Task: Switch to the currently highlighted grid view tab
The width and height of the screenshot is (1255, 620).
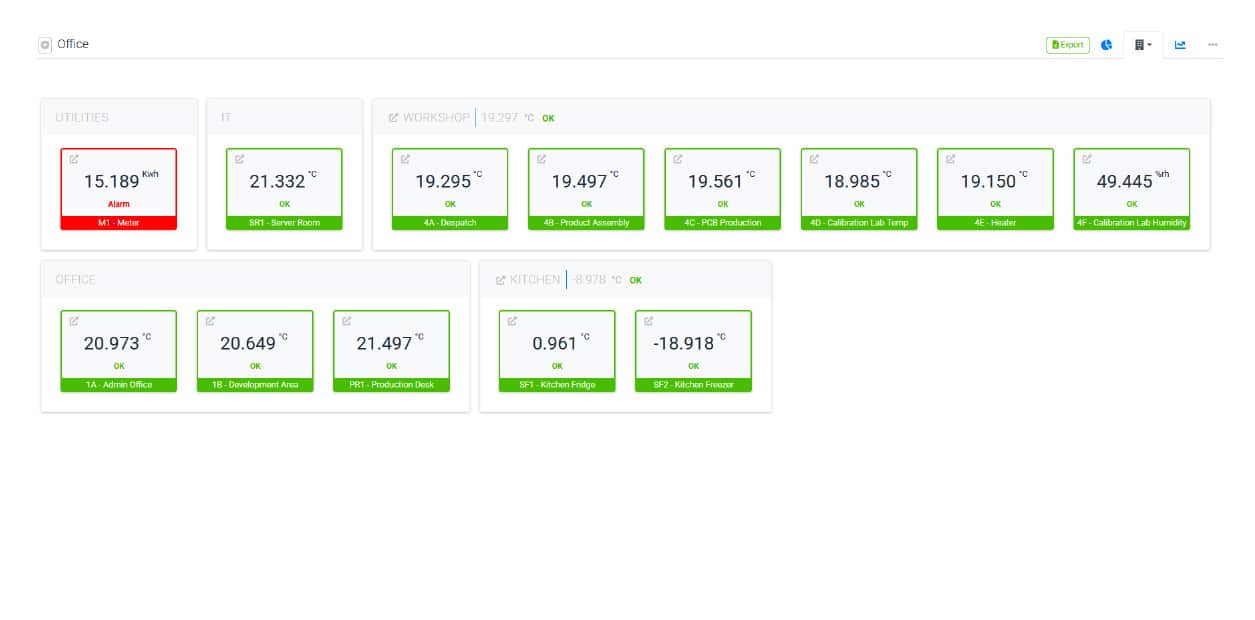Action: click(x=1140, y=45)
